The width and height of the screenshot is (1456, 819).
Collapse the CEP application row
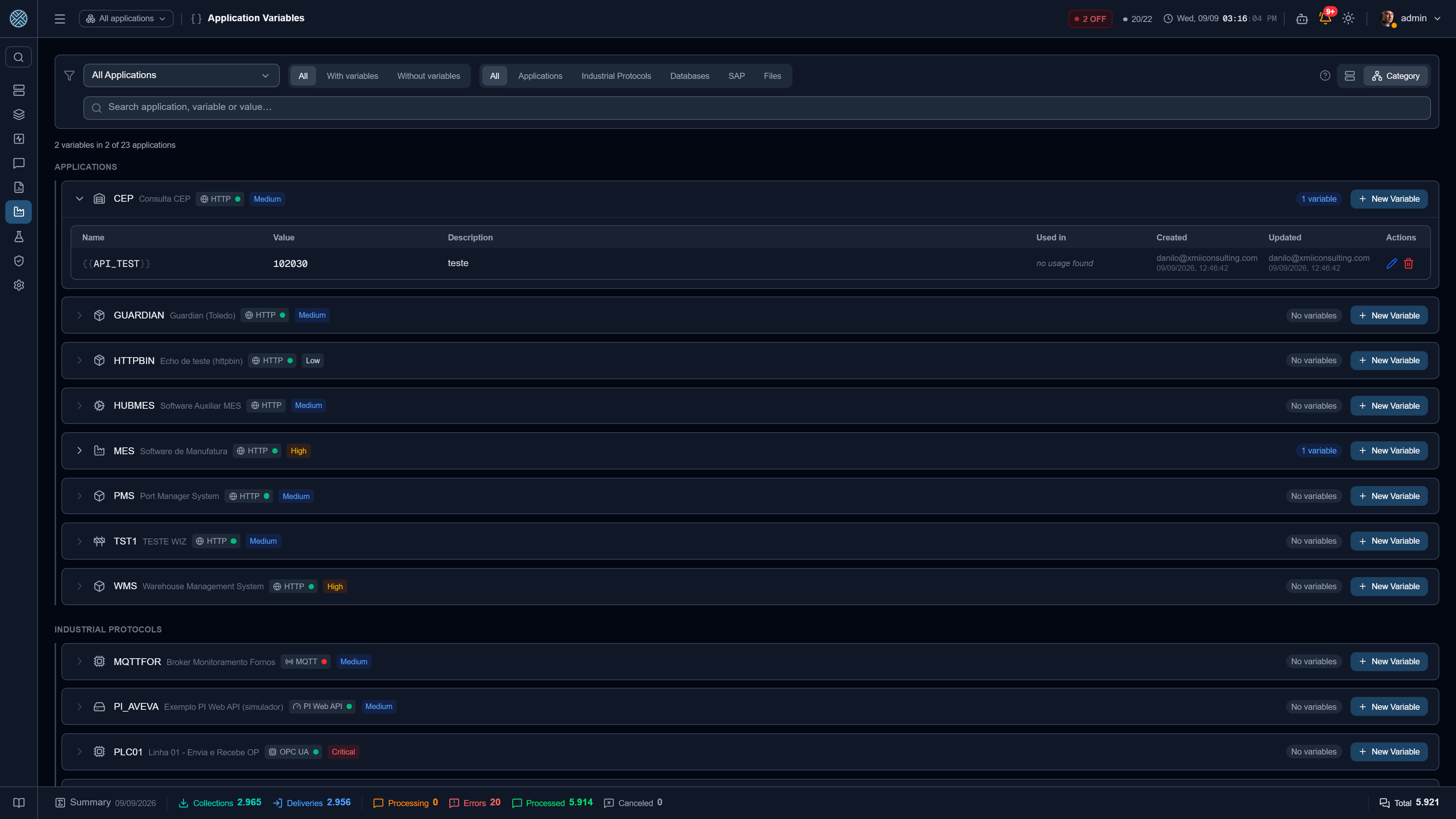[x=80, y=199]
